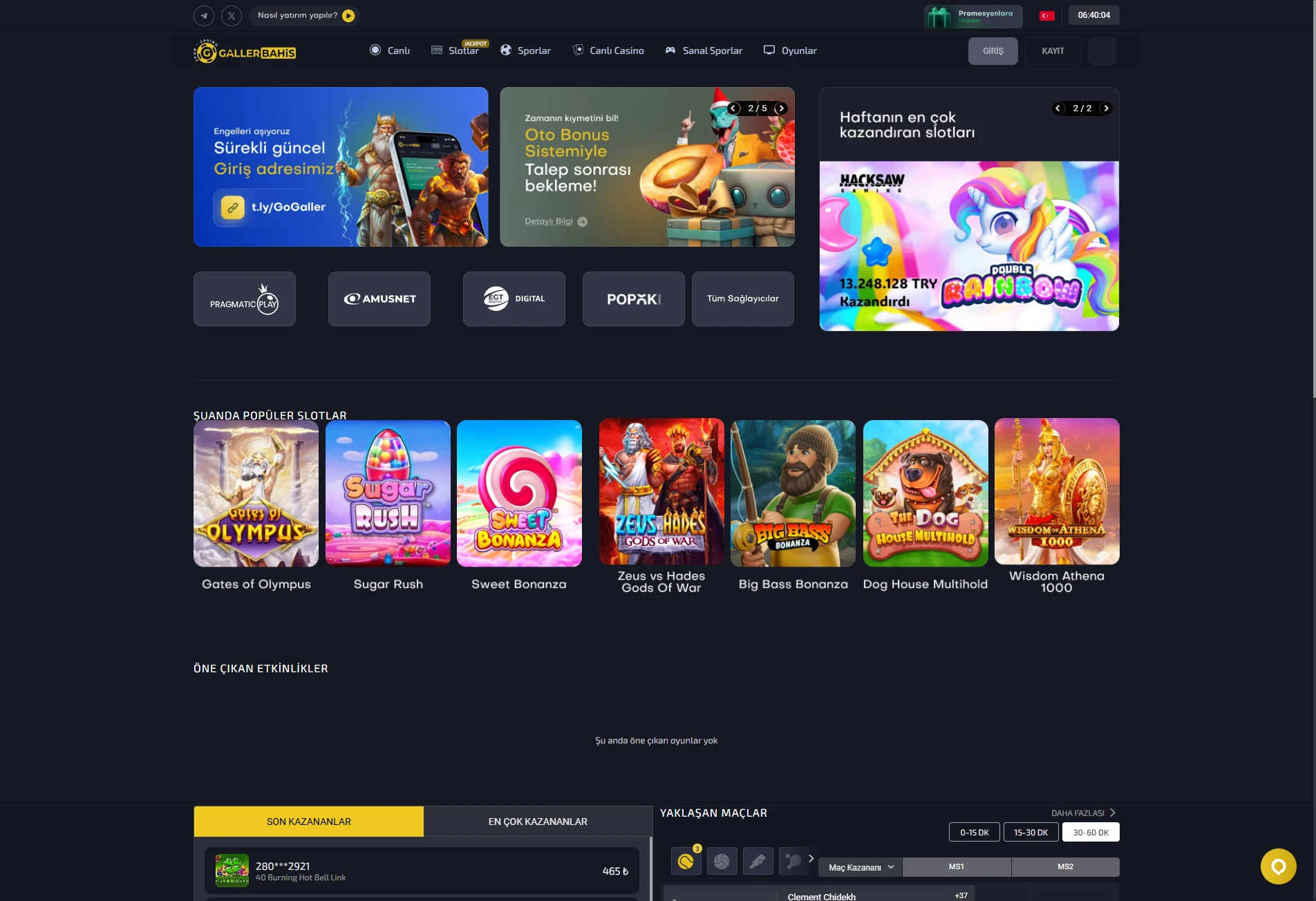Open the Sporlar menu item
The width and height of the screenshot is (1316, 901).
point(526,50)
